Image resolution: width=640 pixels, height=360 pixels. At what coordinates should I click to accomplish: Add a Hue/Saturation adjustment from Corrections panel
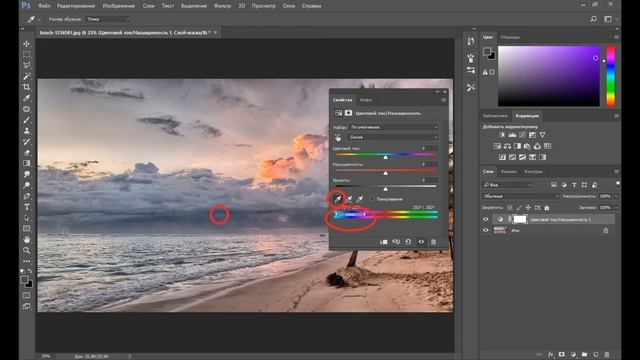497,146
